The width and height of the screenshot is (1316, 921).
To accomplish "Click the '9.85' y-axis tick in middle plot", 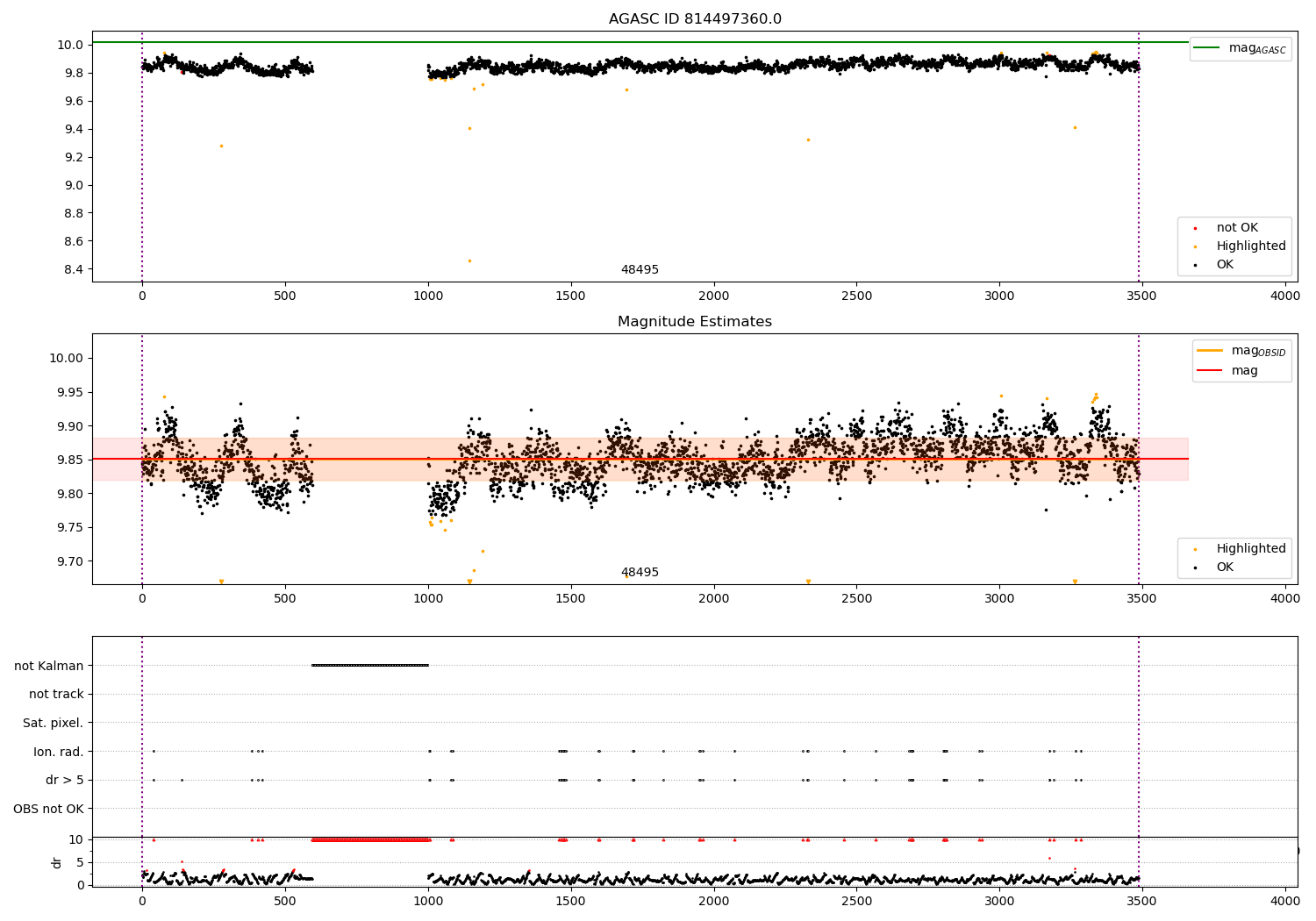I will (70, 460).
